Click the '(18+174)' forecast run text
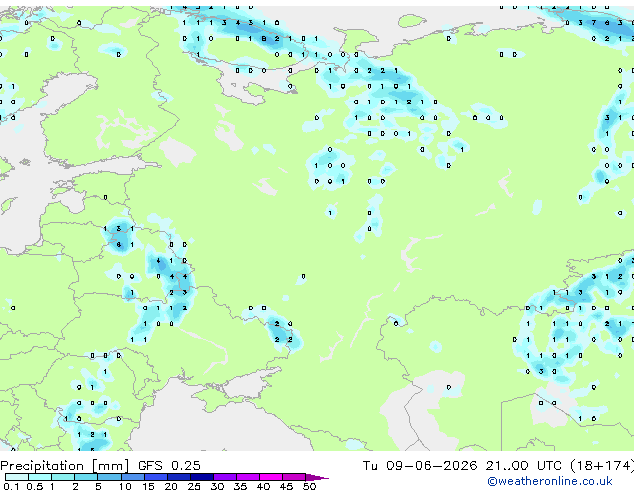The image size is (634, 490). tap(602, 466)
